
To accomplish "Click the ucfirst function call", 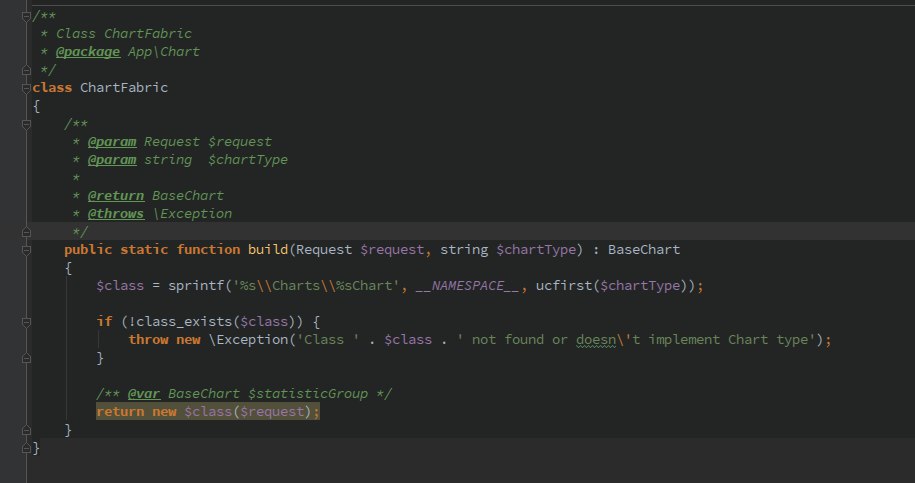I will pyautogui.click(x=564, y=286).
